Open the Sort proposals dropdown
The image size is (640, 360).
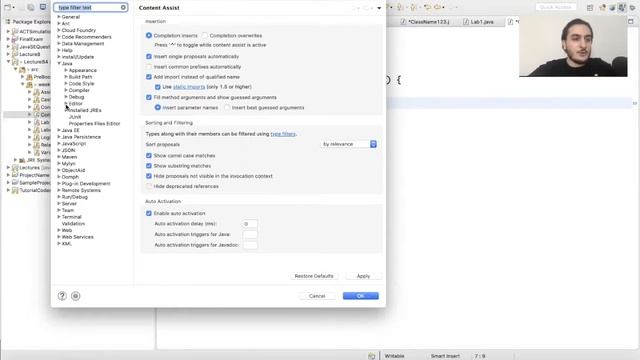point(349,144)
